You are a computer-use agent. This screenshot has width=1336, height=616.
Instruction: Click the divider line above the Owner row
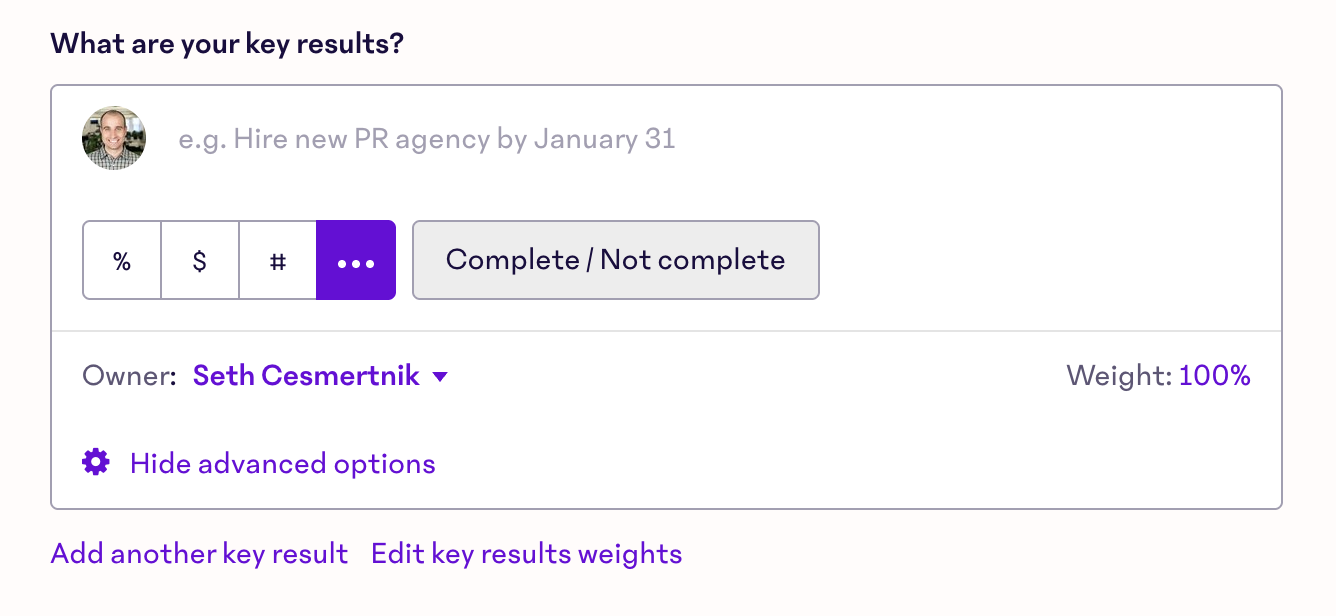[x=666, y=331]
